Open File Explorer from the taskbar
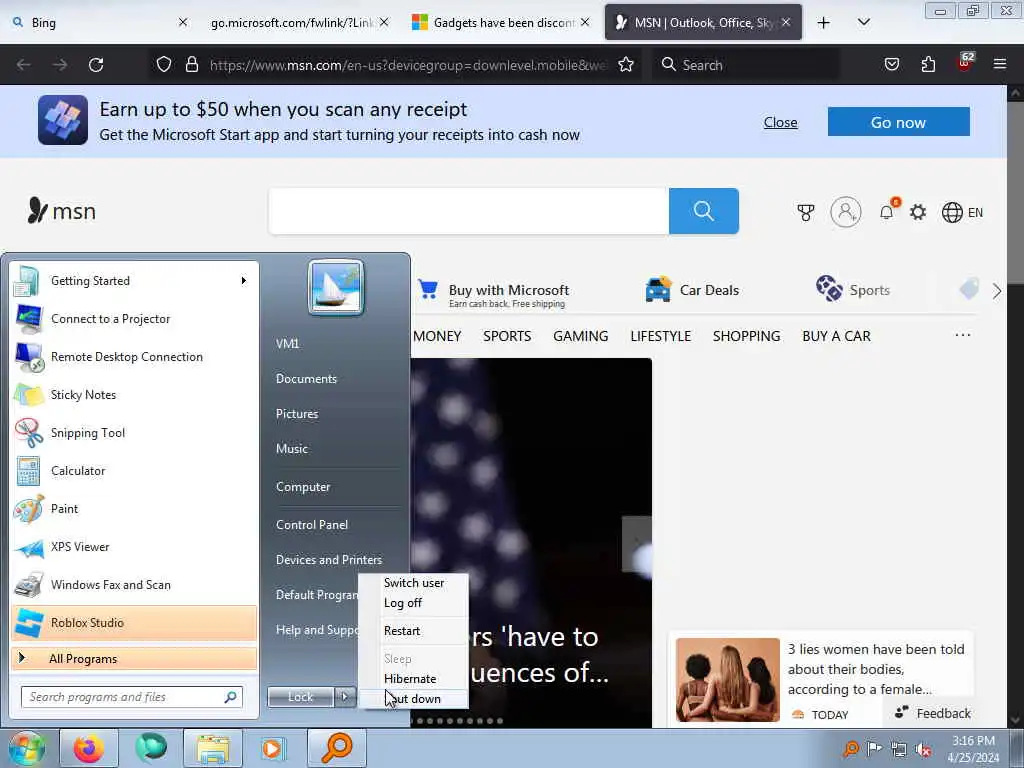This screenshot has width=1024, height=768. pos(213,748)
